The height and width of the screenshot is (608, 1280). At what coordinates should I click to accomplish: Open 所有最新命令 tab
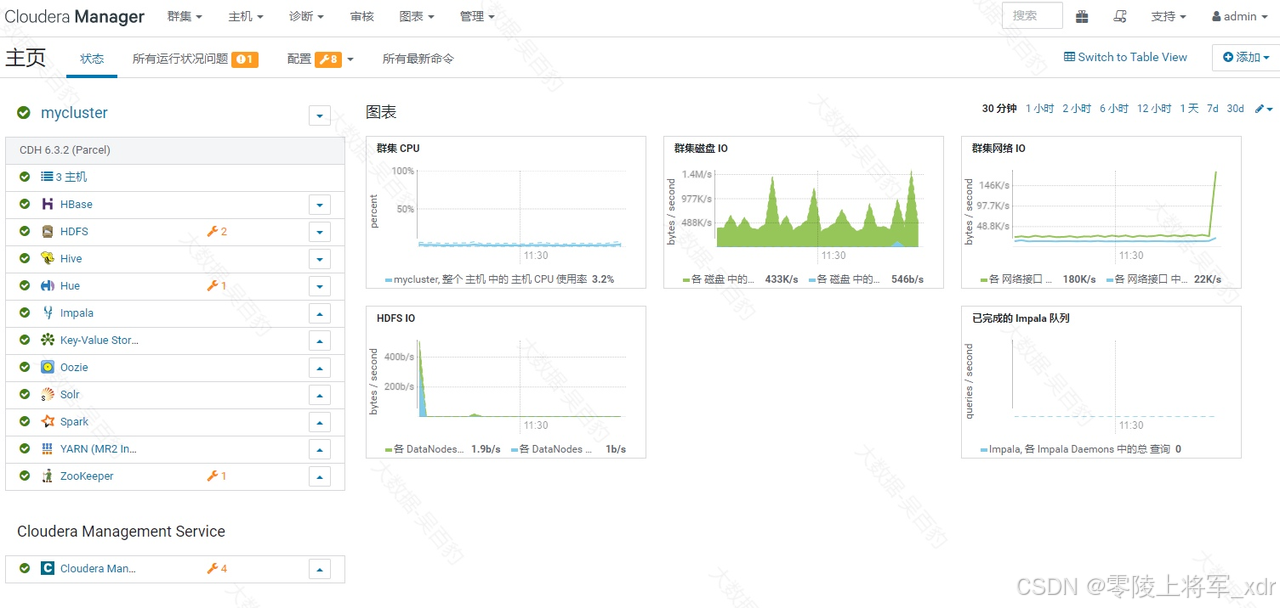(x=418, y=59)
